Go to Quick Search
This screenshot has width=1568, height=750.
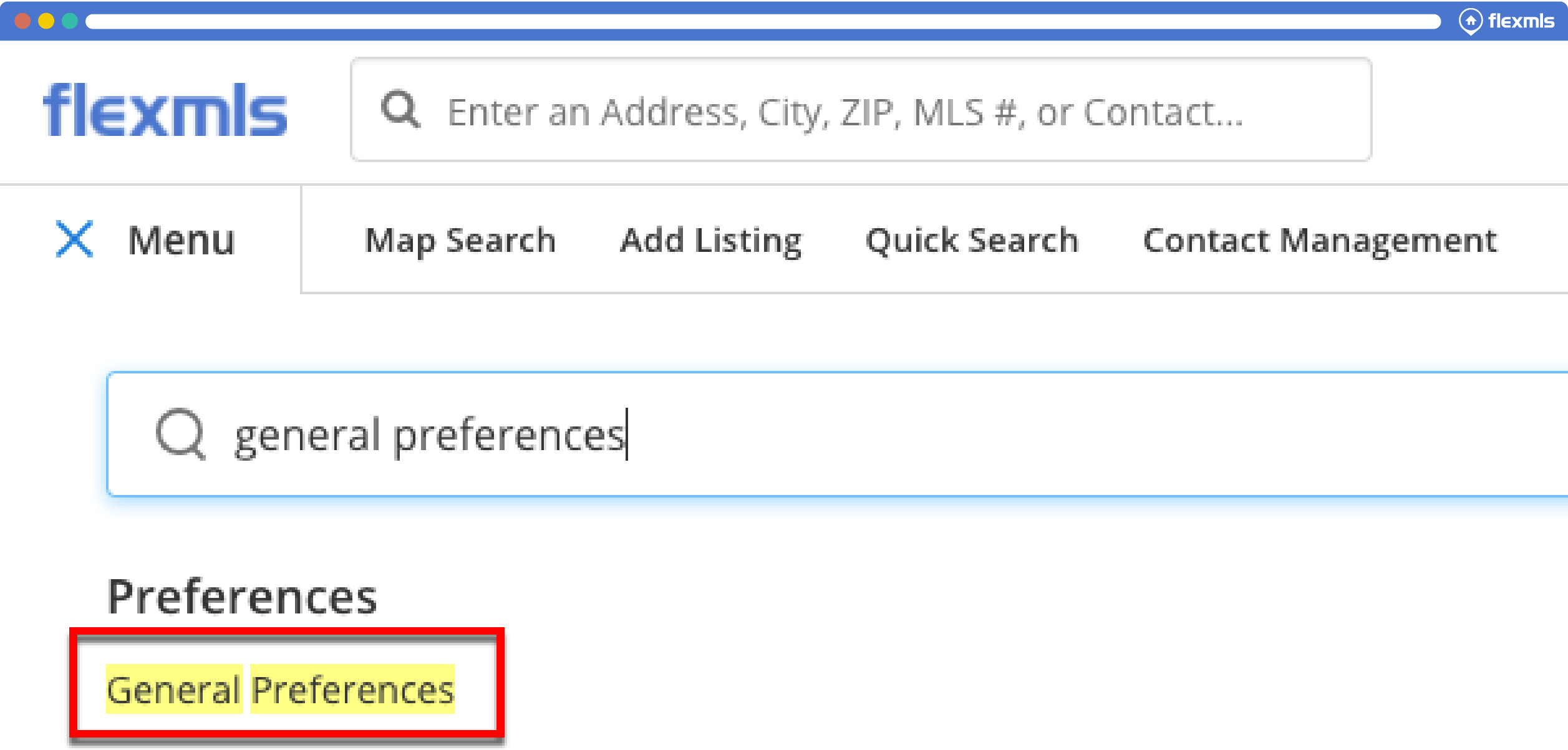point(972,241)
